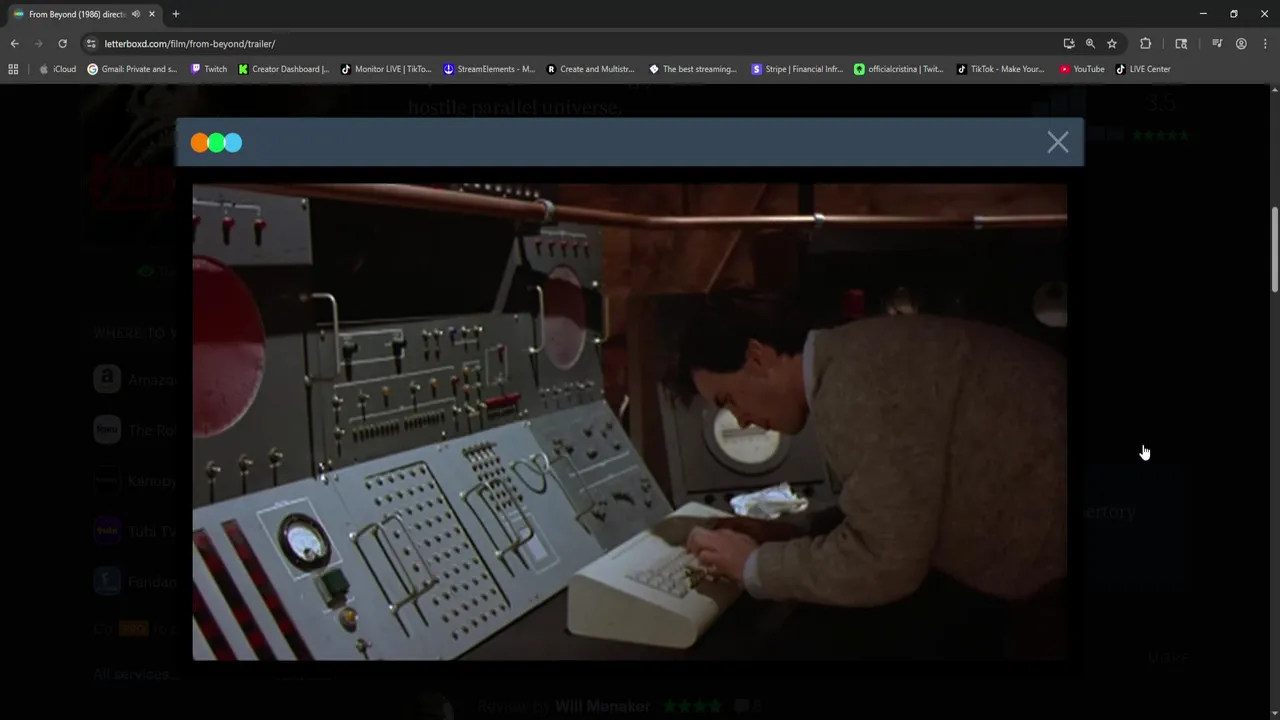Open the Chrome profile avatar
Screen dimensions: 1280x720
(x=1241, y=44)
